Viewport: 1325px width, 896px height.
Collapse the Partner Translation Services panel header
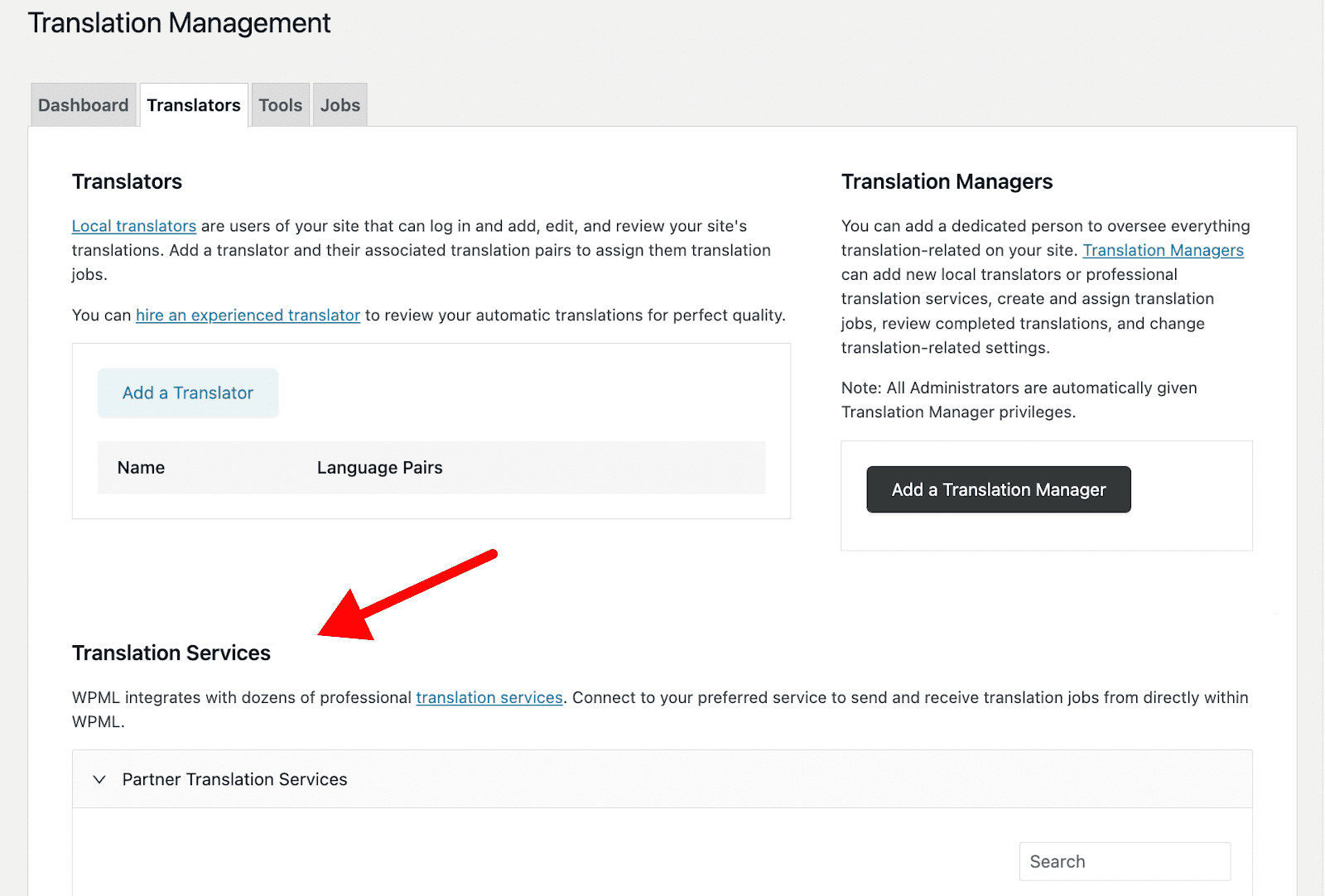coord(234,778)
